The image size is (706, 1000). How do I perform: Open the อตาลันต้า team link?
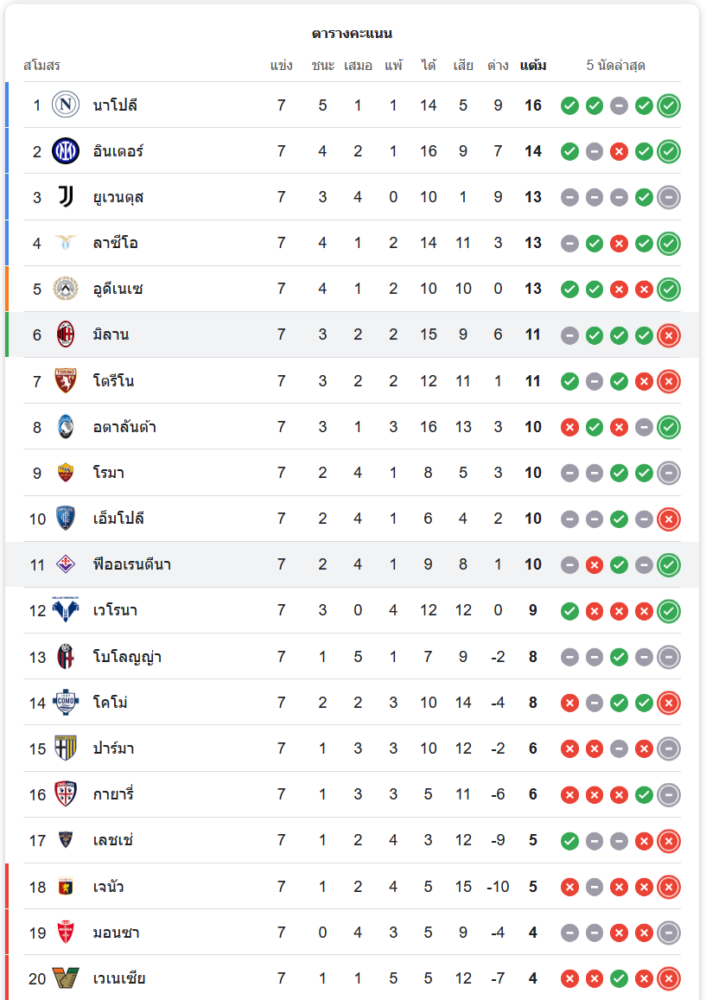point(125,427)
